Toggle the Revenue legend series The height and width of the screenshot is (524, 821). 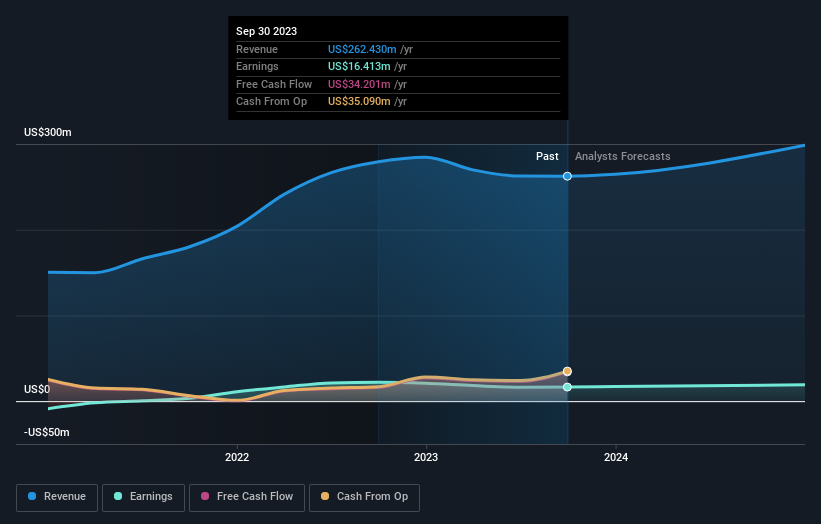[x=57, y=497]
